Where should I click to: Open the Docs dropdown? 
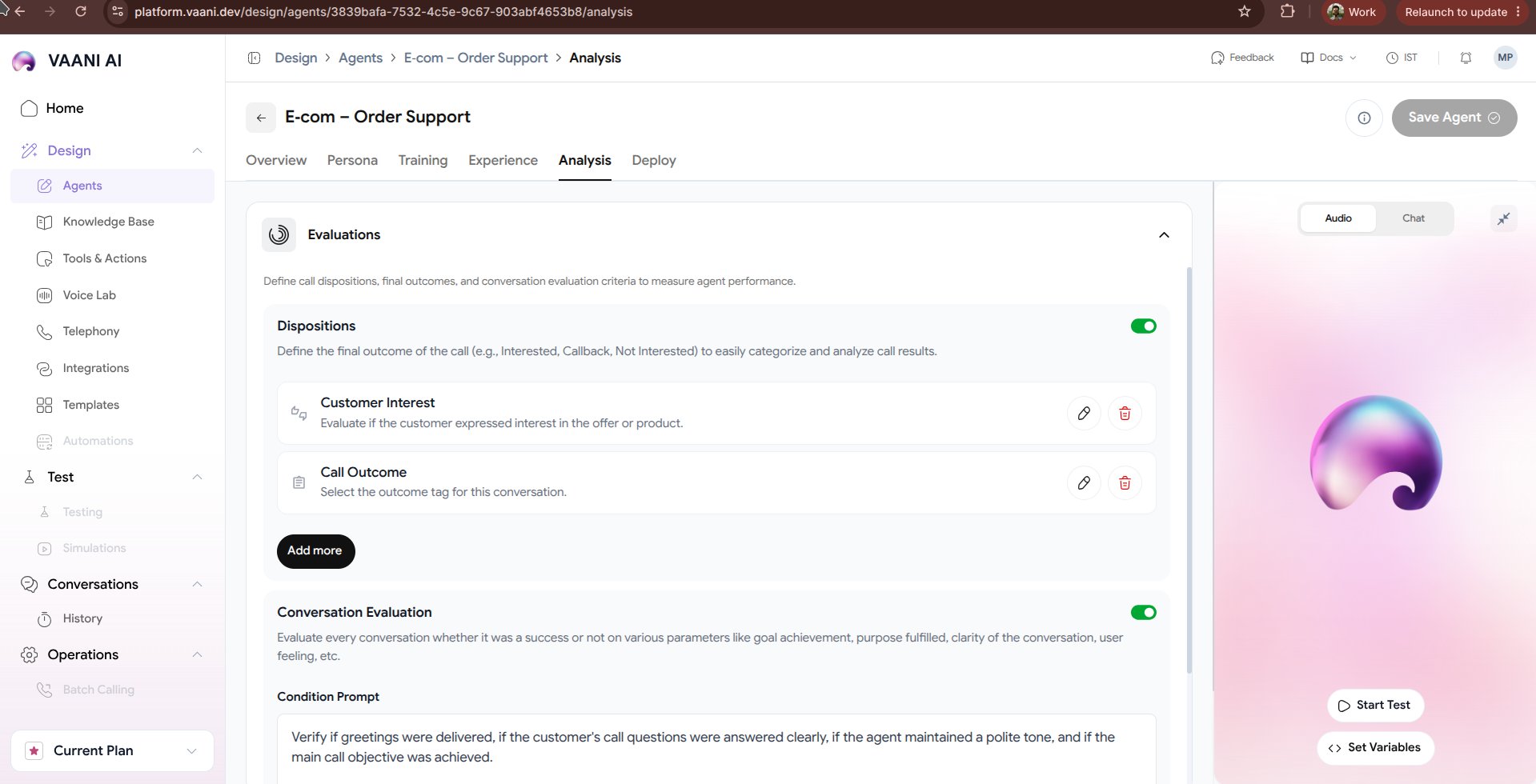pos(1329,58)
